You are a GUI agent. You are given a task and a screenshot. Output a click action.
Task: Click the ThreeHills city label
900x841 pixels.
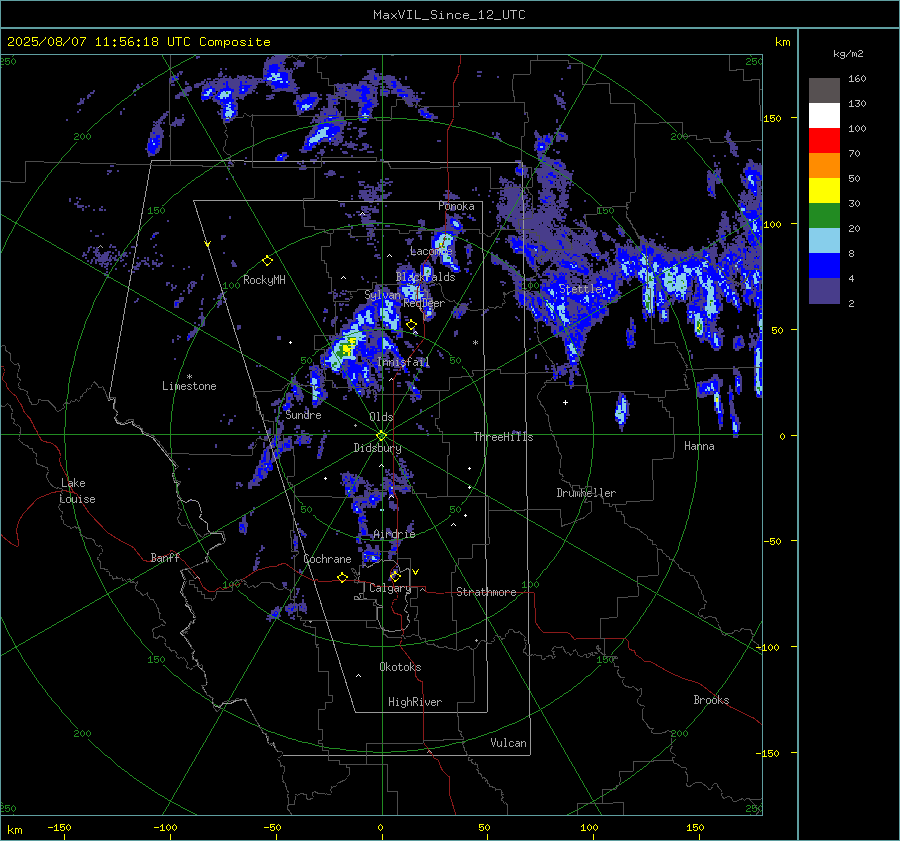coord(503,437)
